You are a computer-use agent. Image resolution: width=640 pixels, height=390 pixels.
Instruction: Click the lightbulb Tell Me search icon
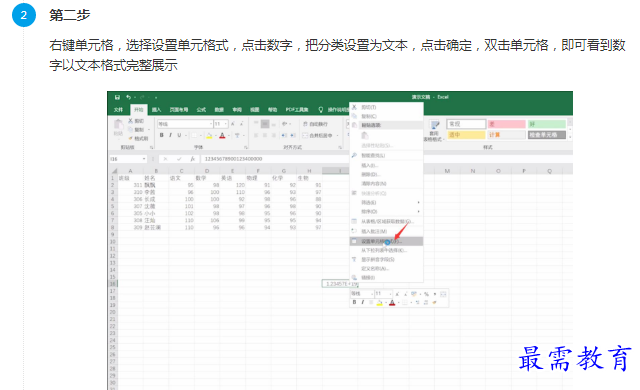(x=321, y=110)
